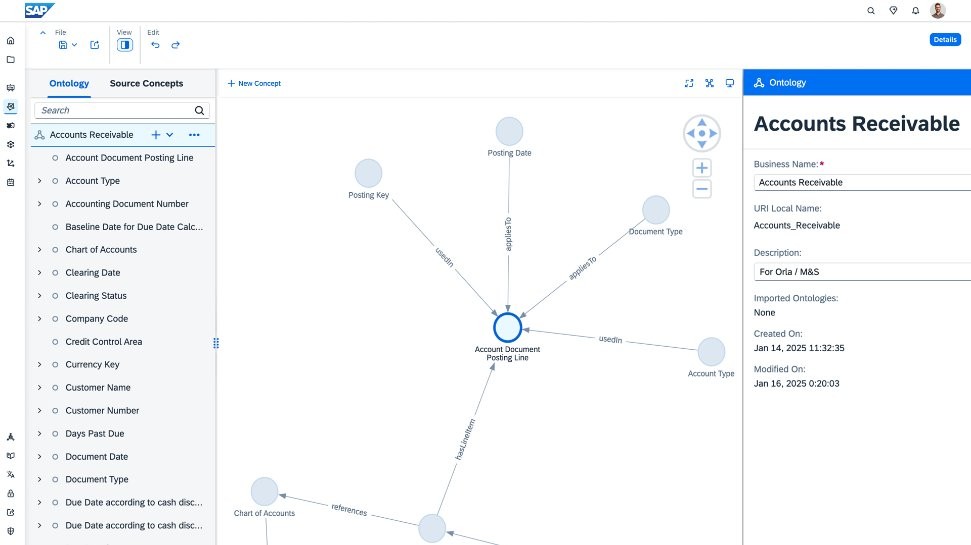
Task: Open the Save dropdown arrow
Action: (75, 45)
